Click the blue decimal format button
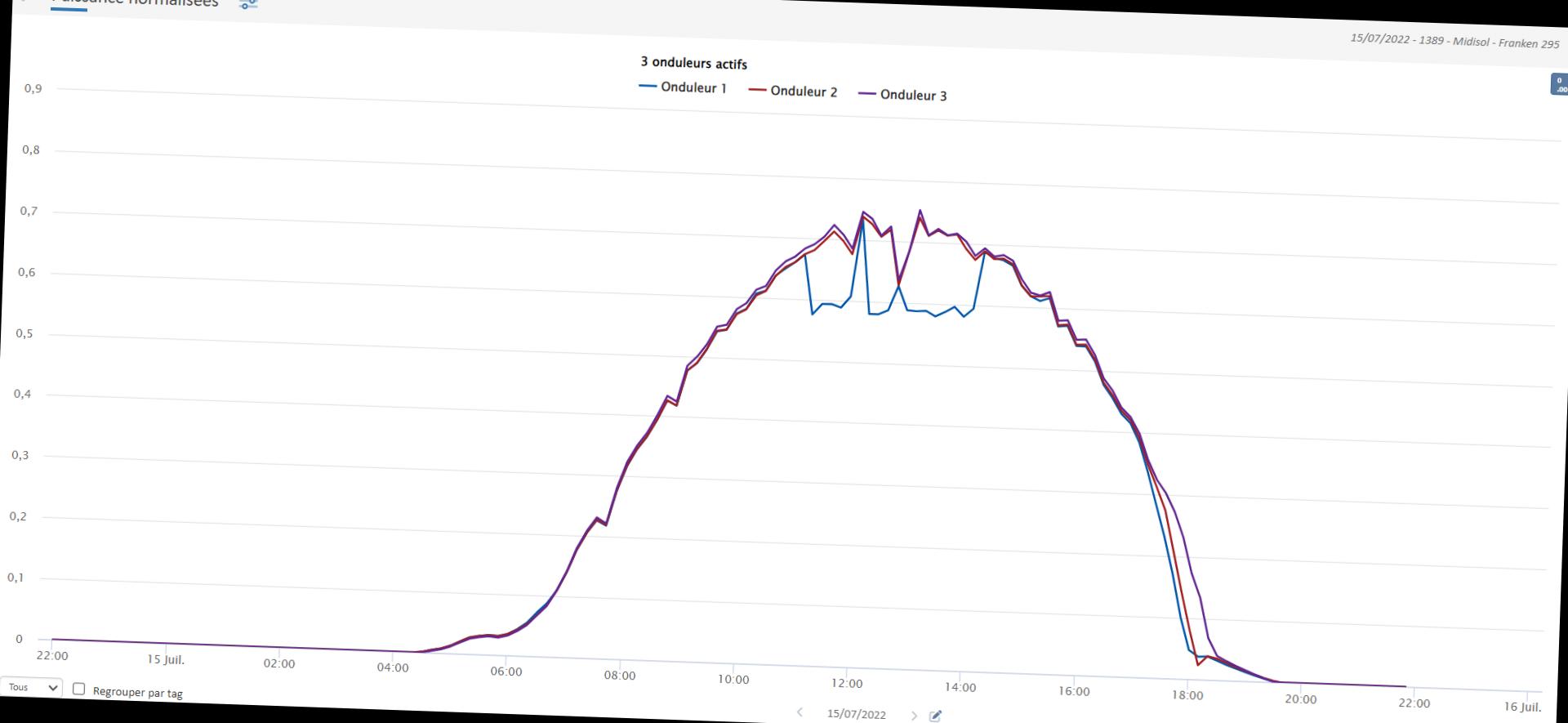Screen dimensions: 1568x723 [1559, 84]
